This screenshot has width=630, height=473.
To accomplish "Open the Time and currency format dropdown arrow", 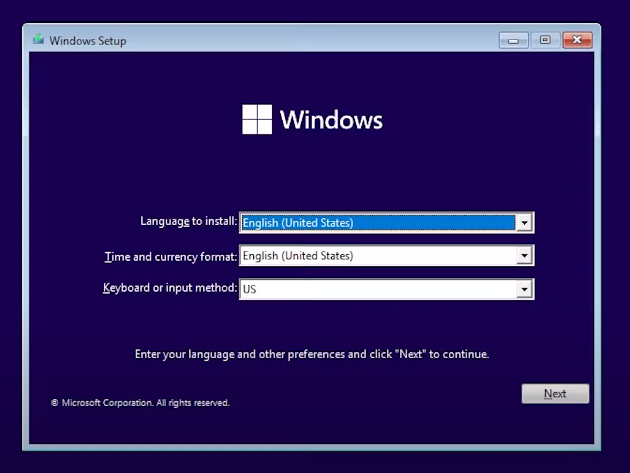I will (524, 256).
